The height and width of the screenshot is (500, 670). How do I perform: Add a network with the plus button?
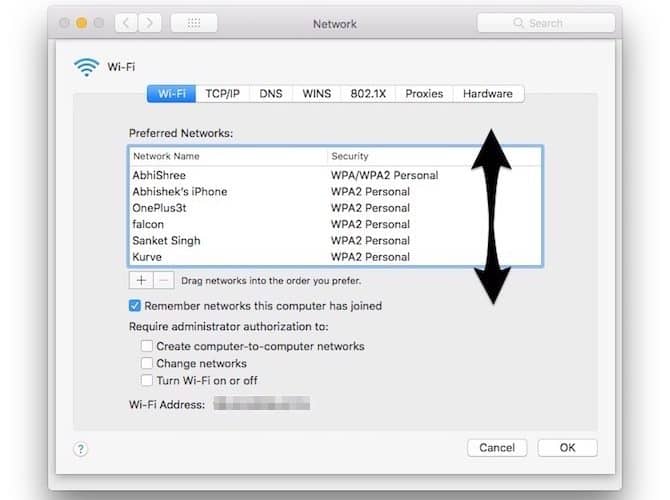[x=141, y=280]
